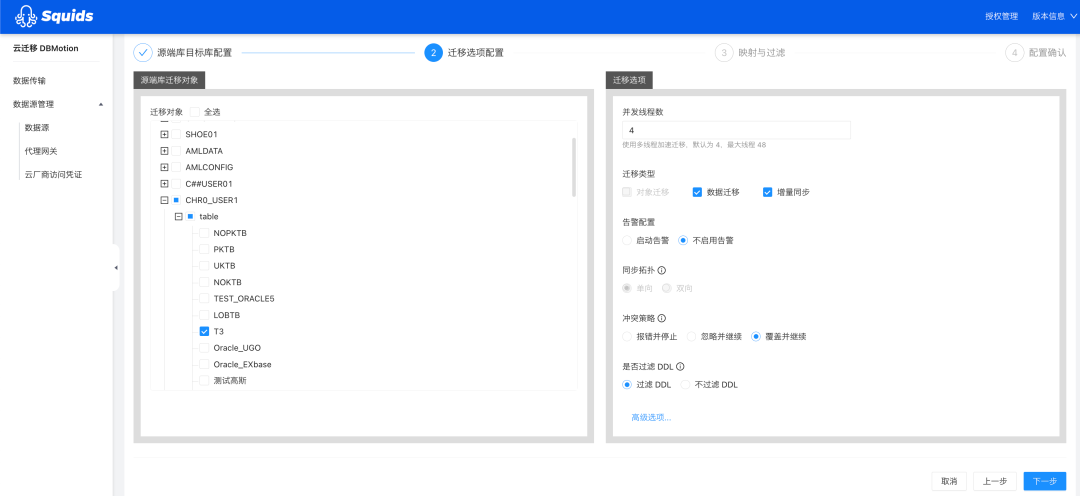Screen dimensions: 1080x496
Task: Select the 启动告警 radio option
Action: coord(627,240)
